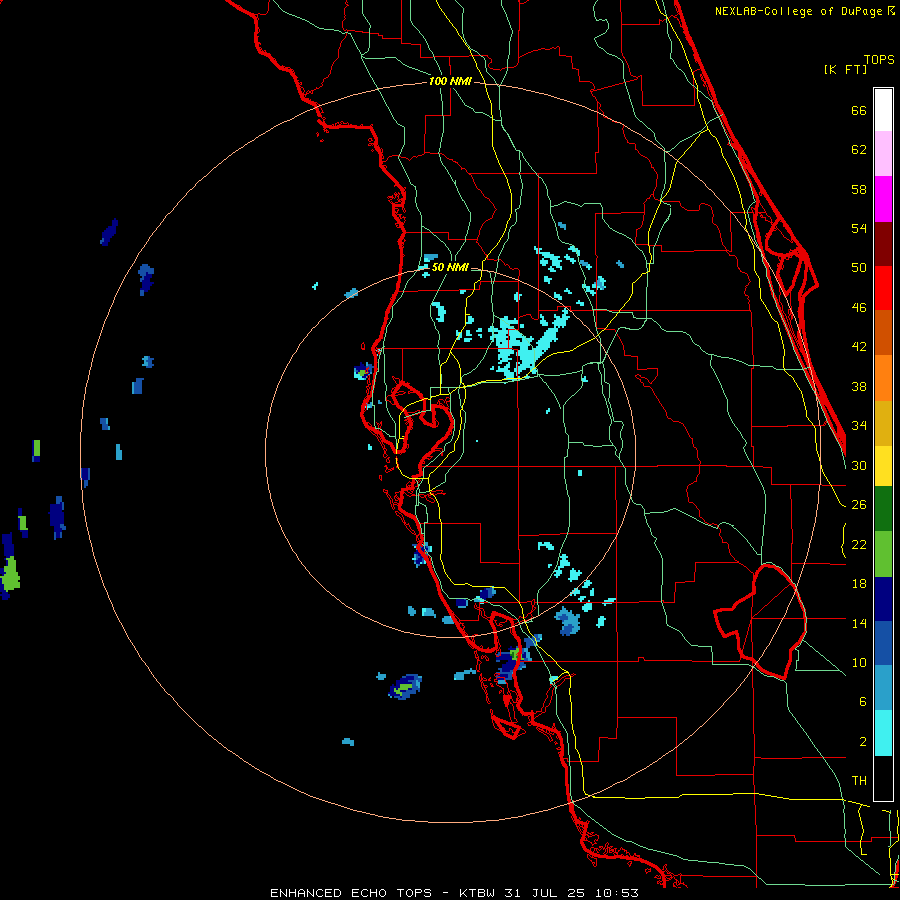Click the 22 legend value
The image size is (900, 900).
[x=859, y=545]
